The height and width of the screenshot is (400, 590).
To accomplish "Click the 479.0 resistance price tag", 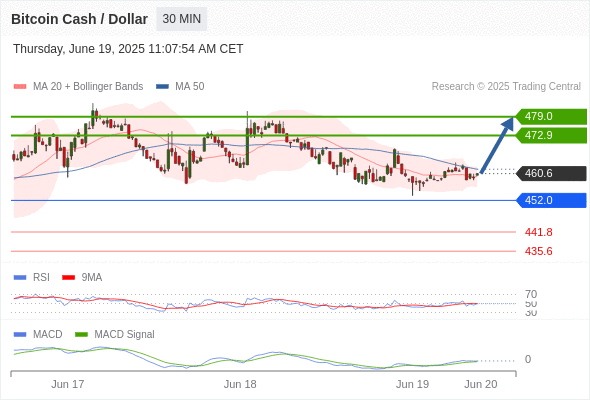I will [x=551, y=116].
